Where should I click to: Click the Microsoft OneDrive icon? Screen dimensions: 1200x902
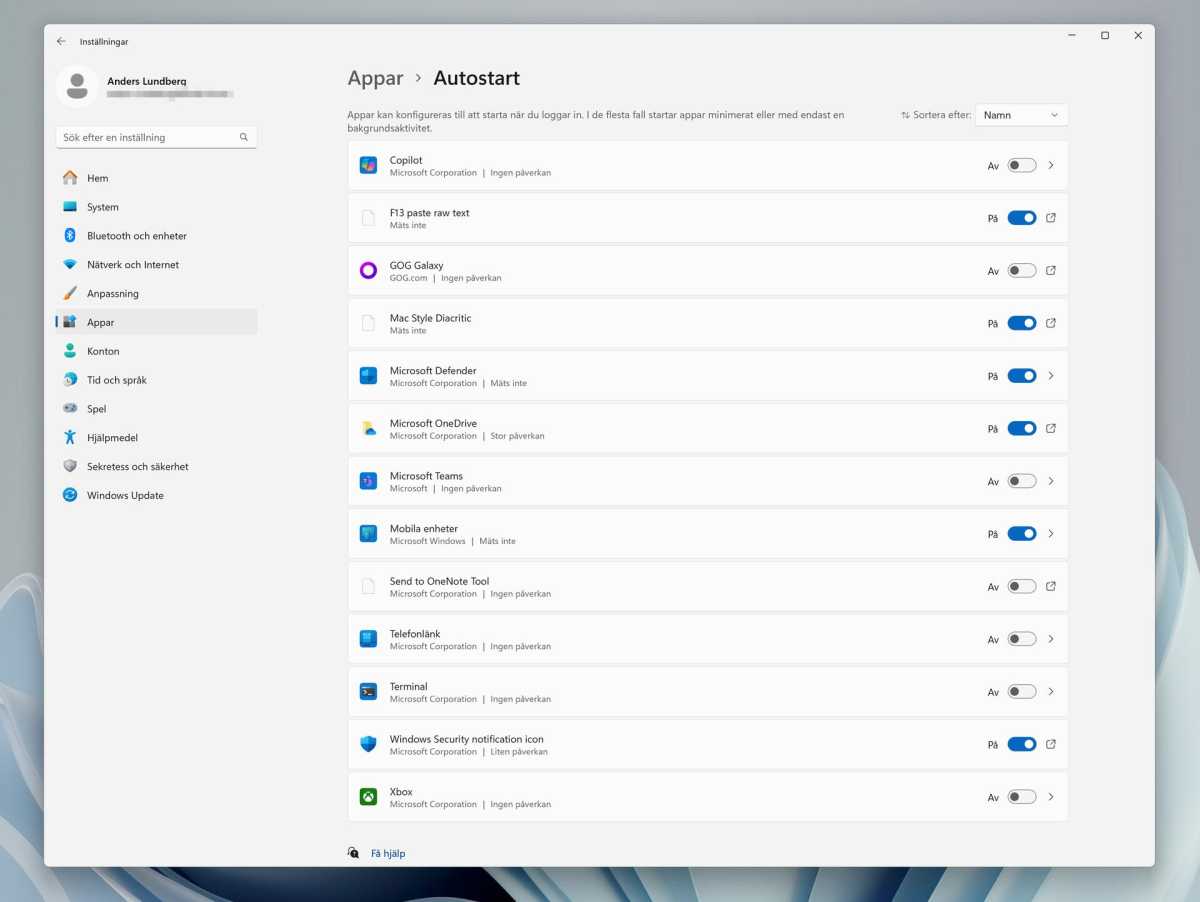pyautogui.click(x=367, y=428)
